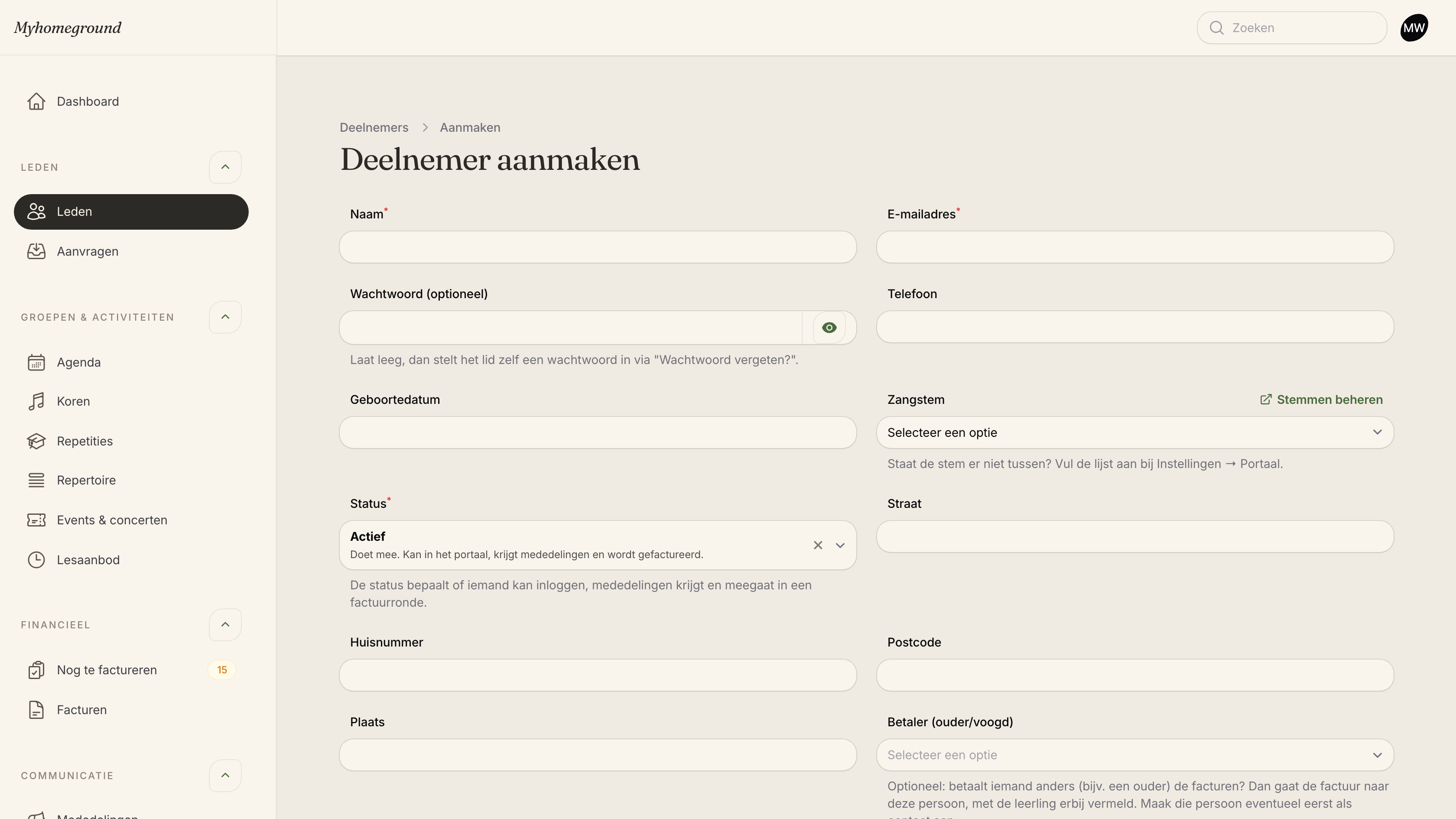The height and width of the screenshot is (819, 1456).
Task: Click the Facturen document icon
Action: click(x=36, y=710)
